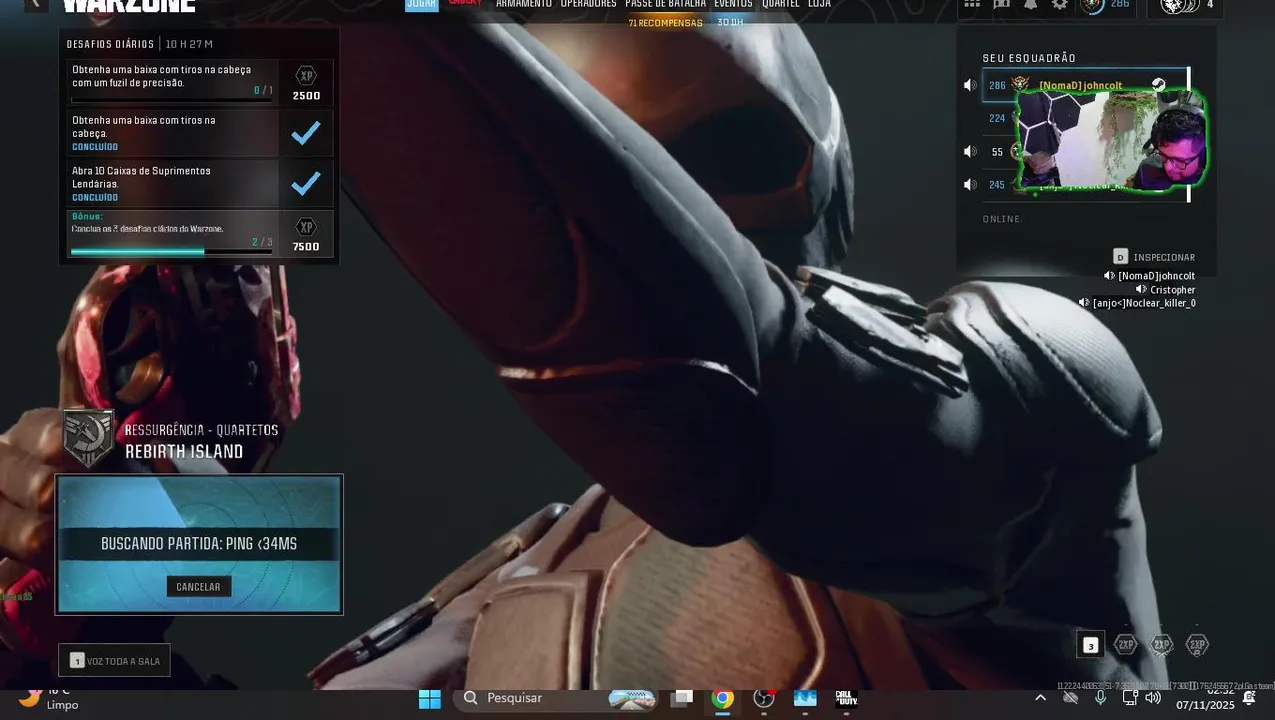
Task: Mute the [NomaD]johncolt speaker icon in squad list
Action: click(x=969, y=85)
